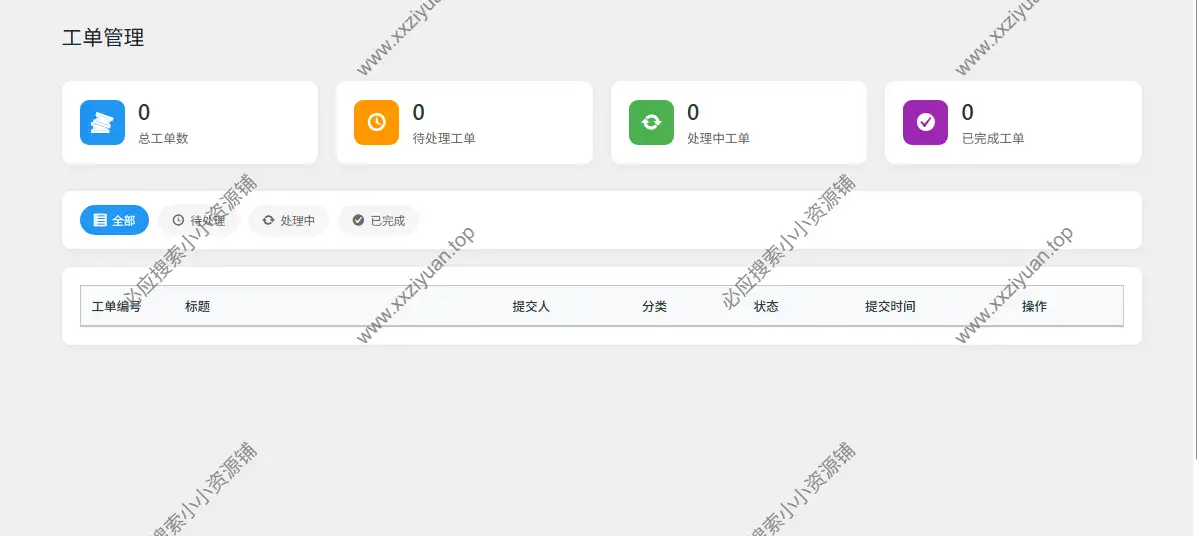This screenshot has width=1197, height=536.
Task: Click the green refresh processing tickets icon
Action: [651, 122]
